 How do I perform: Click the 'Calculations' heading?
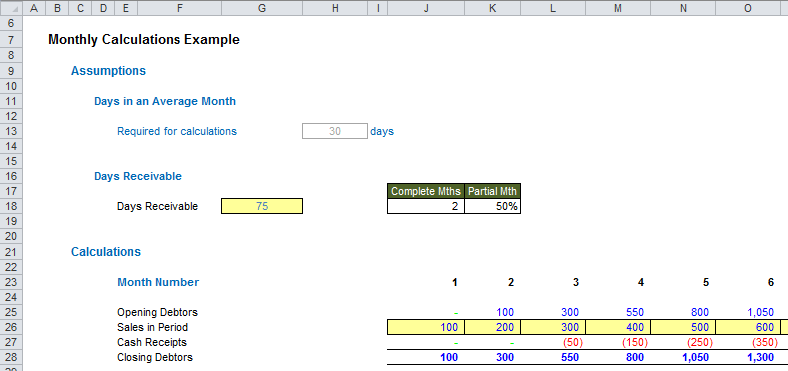click(x=106, y=251)
